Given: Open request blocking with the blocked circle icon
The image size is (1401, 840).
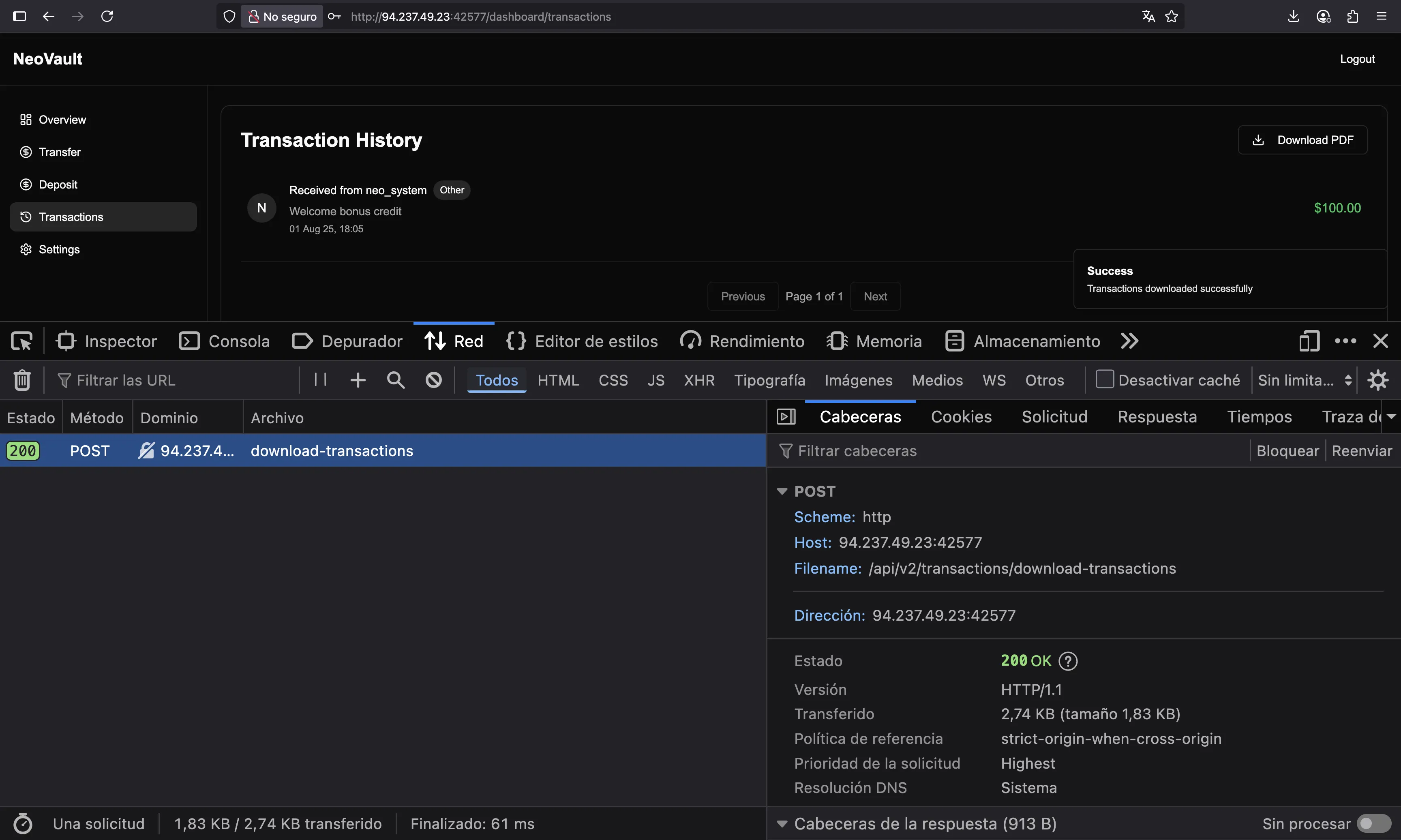Looking at the screenshot, I should pyautogui.click(x=434, y=380).
